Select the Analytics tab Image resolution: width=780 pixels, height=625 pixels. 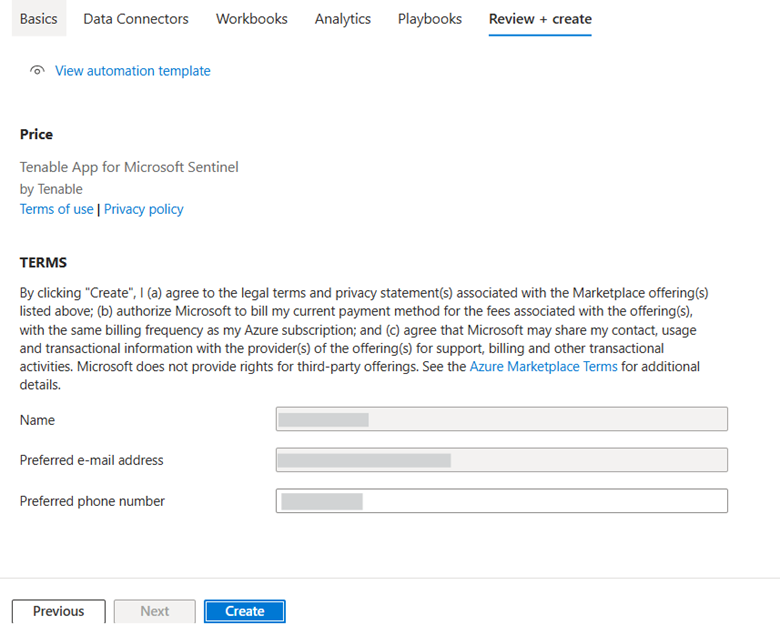[343, 19]
